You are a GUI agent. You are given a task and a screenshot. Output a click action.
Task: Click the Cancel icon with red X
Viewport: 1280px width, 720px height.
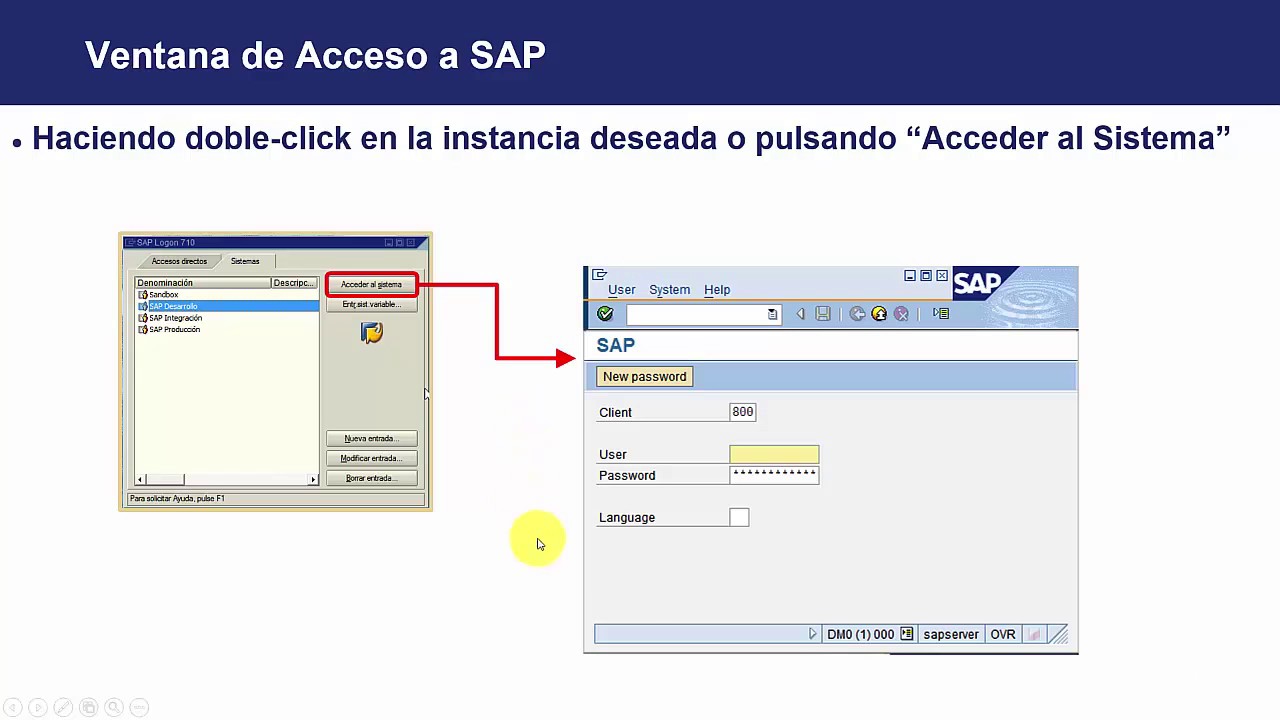pyautogui.click(x=901, y=314)
